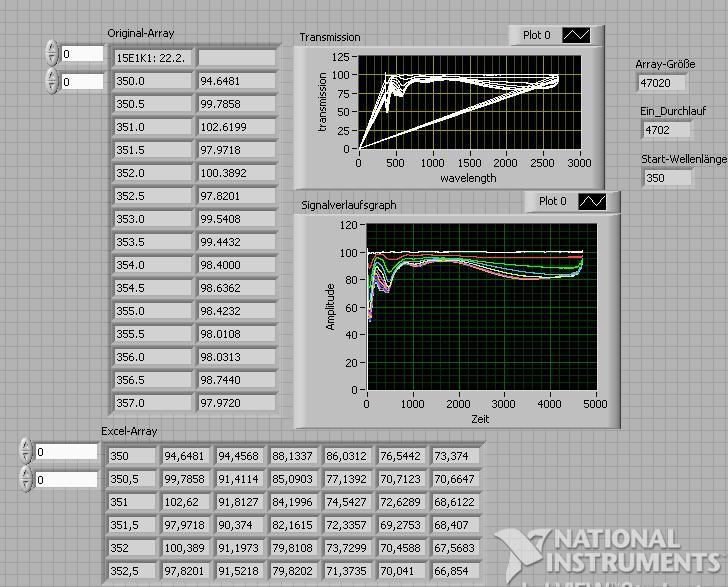
Task: Click the Transmission x-axis maximum value 3000
Action: (579, 163)
